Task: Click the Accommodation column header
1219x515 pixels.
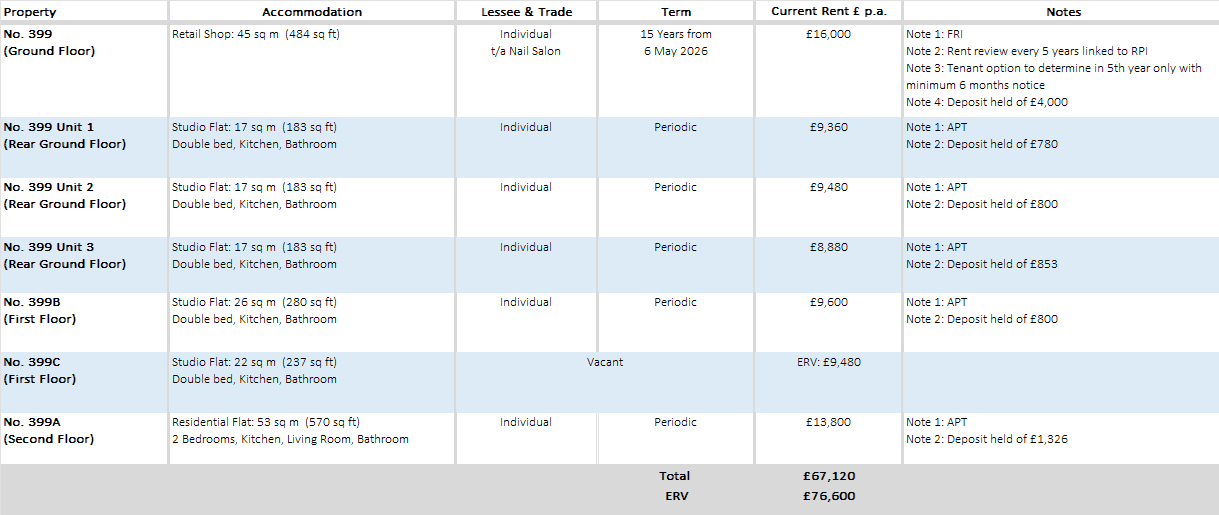Action: [312, 12]
